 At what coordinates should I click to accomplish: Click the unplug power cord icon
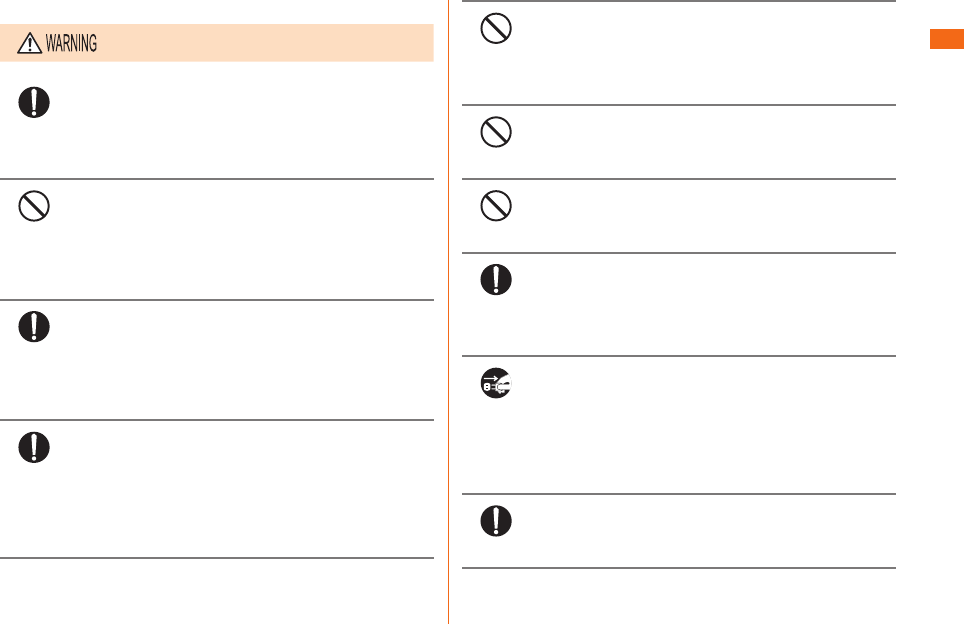pyautogui.click(x=496, y=383)
